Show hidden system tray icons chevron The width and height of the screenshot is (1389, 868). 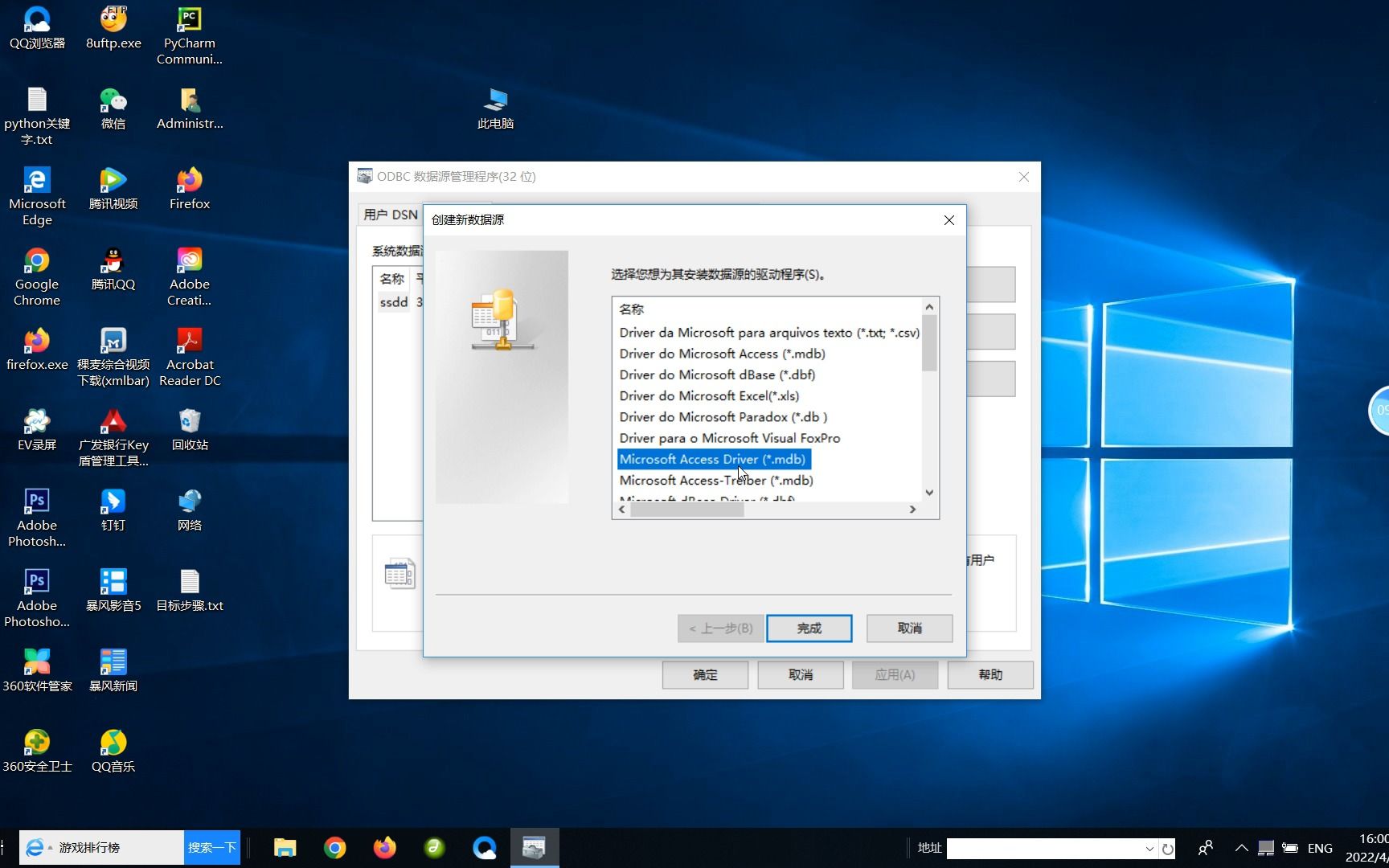pos(1241,848)
